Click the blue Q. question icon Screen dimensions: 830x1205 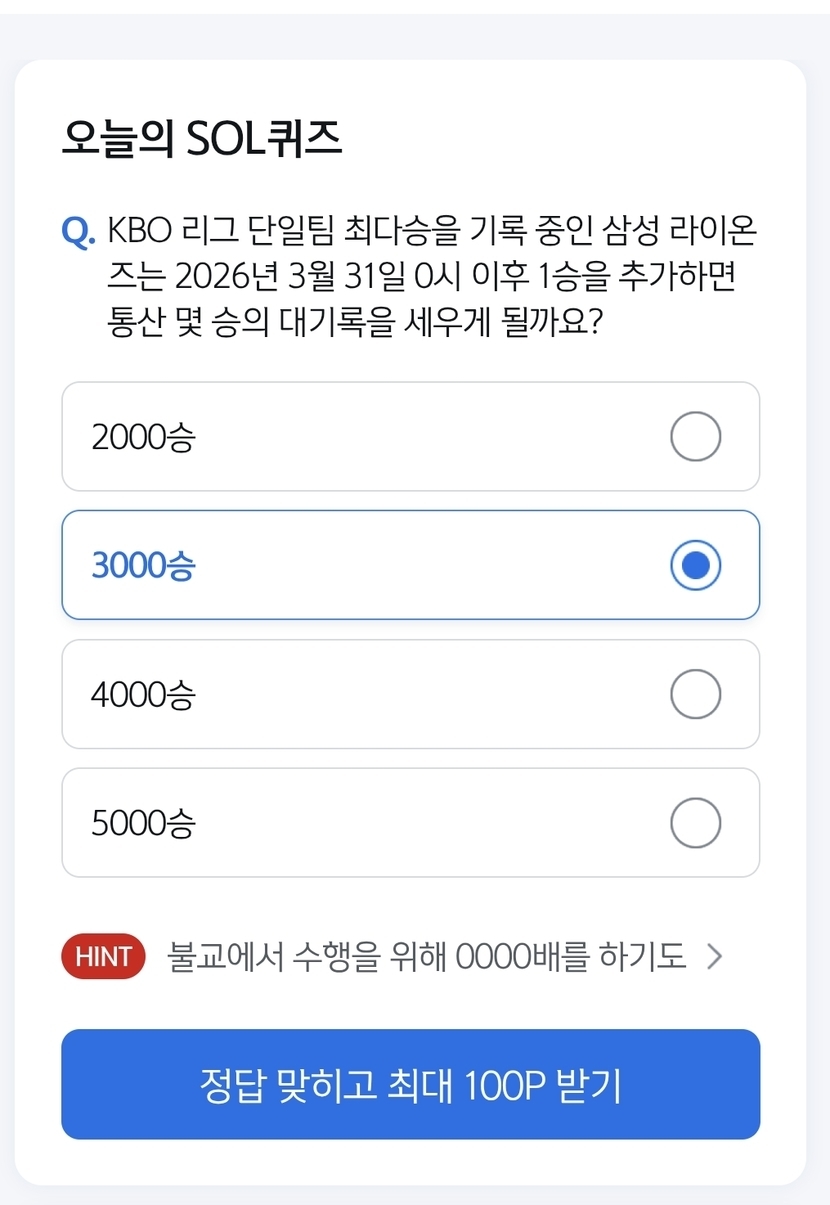(77, 232)
